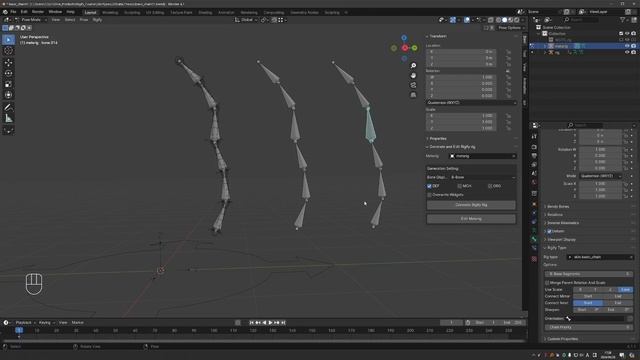Open the Render menu

pos(38,12)
